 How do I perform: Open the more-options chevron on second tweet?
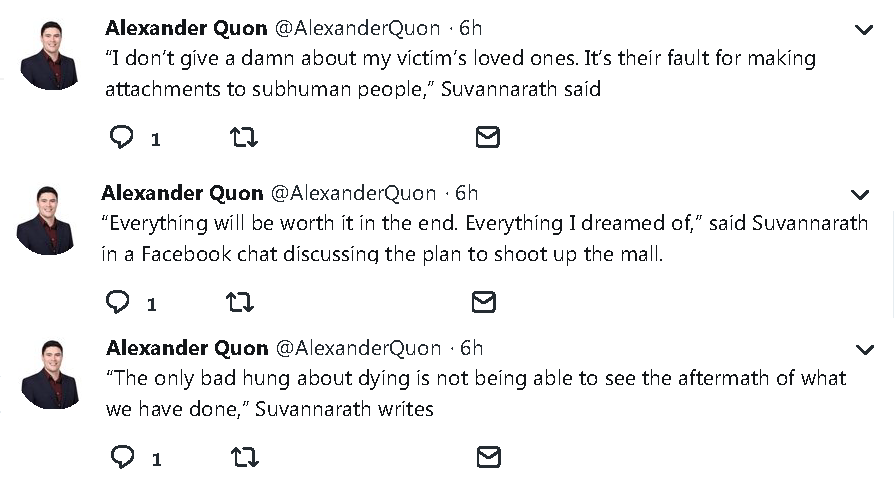[860, 194]
